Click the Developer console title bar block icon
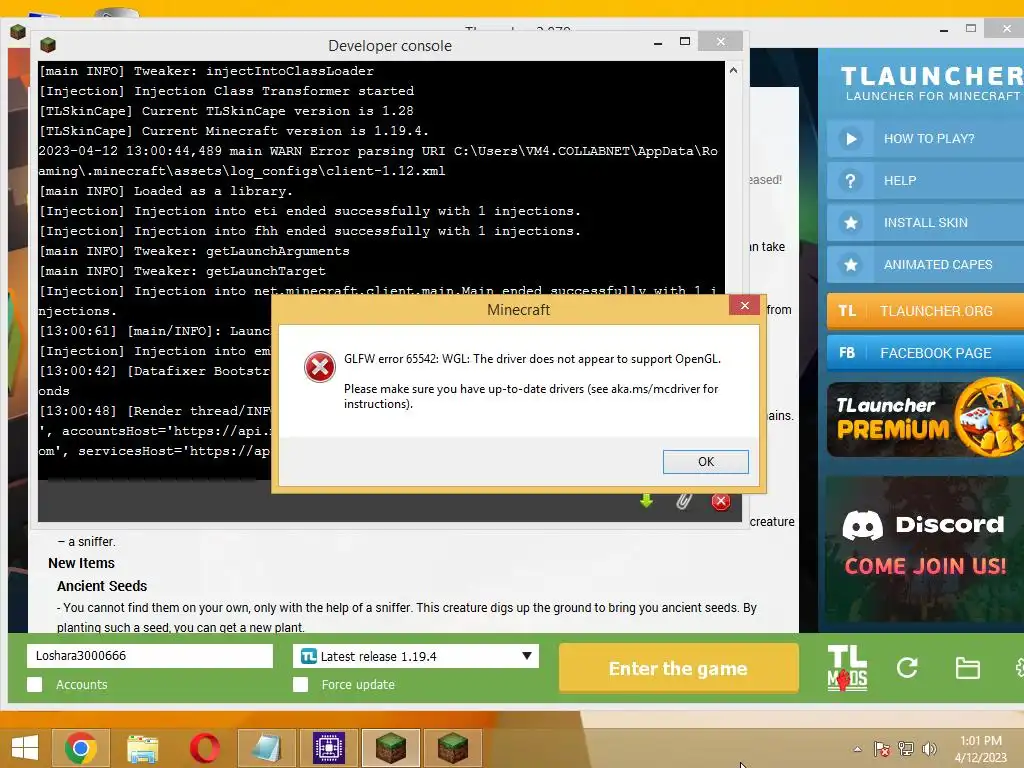The height and width of the screenshot is (768, 1024). (48, 45)
